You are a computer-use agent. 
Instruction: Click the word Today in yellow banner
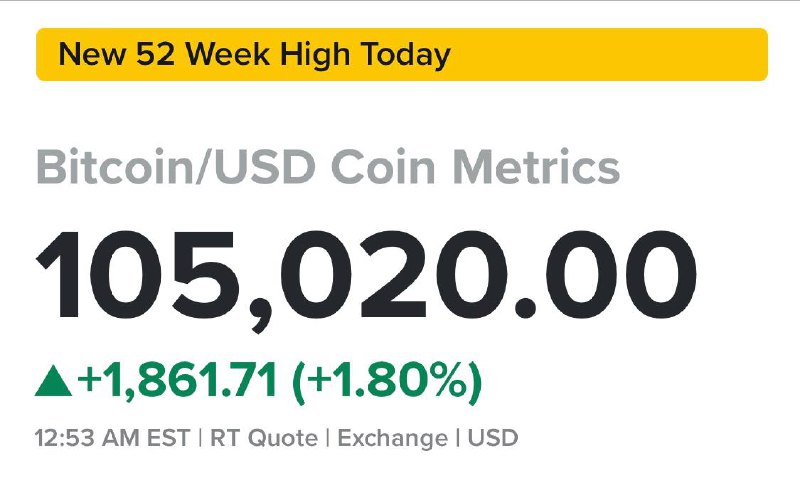pos(406,55)
